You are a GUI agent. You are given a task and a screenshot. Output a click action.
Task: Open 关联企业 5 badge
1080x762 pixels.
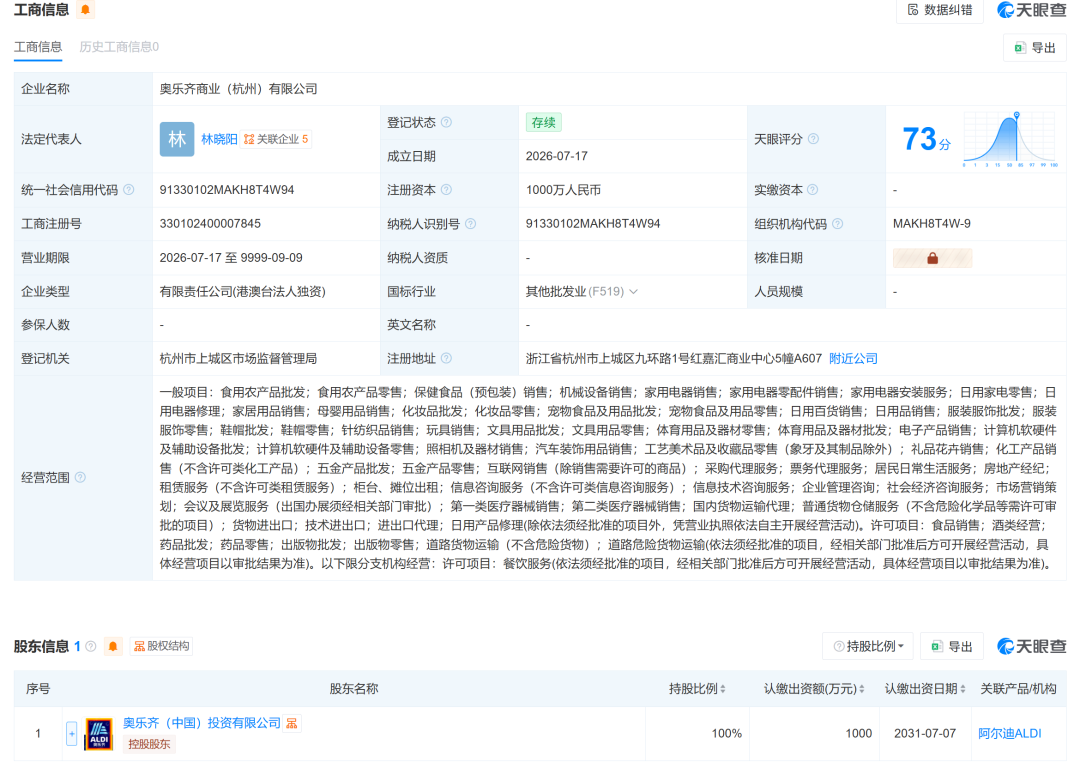pyautogui.click(x=276, y=139)
